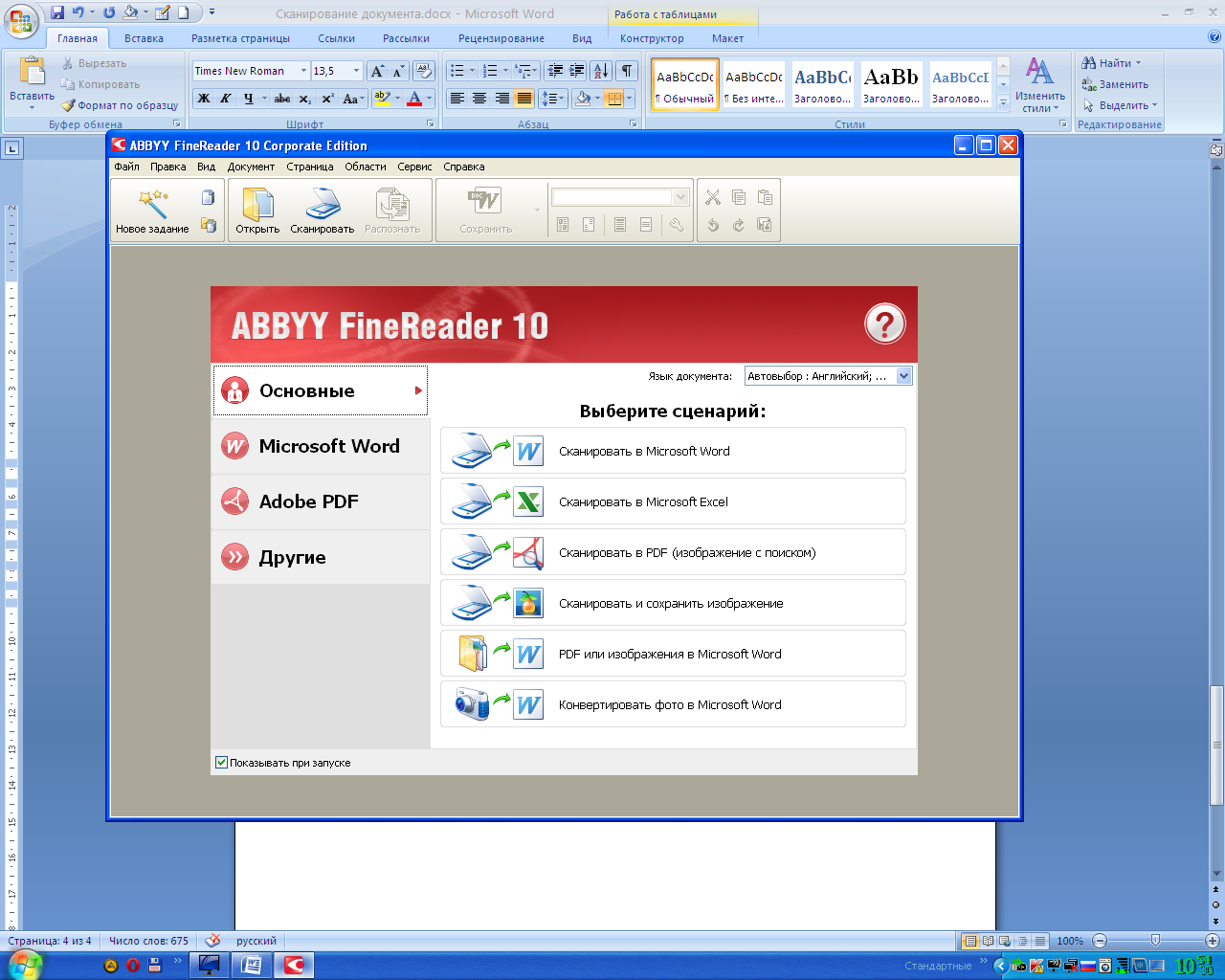
Task: Click Сканировать в Microsoft Excel scenario
Action: coord(673,501)
